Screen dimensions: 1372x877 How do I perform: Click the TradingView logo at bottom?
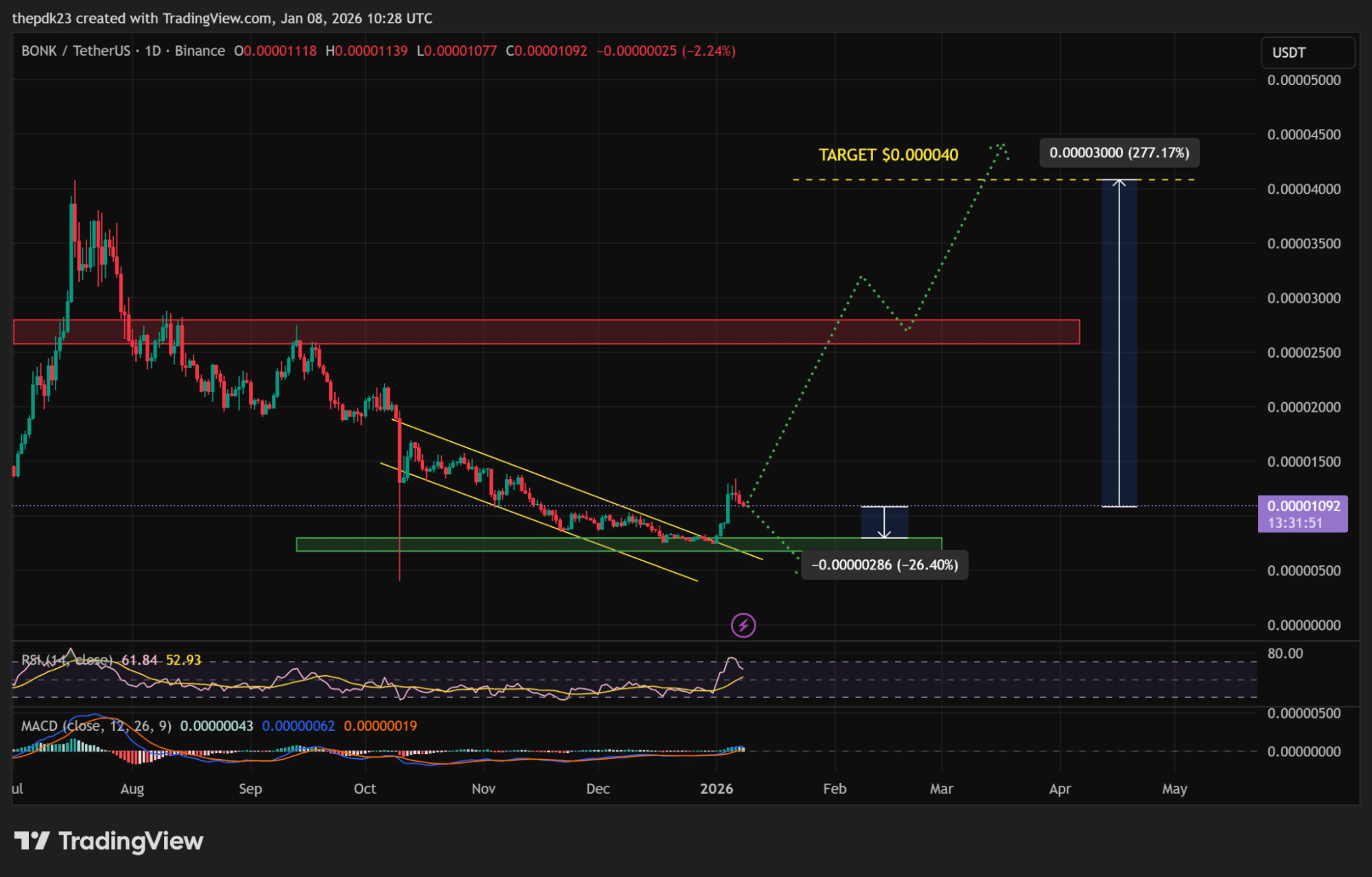point(110,841)
